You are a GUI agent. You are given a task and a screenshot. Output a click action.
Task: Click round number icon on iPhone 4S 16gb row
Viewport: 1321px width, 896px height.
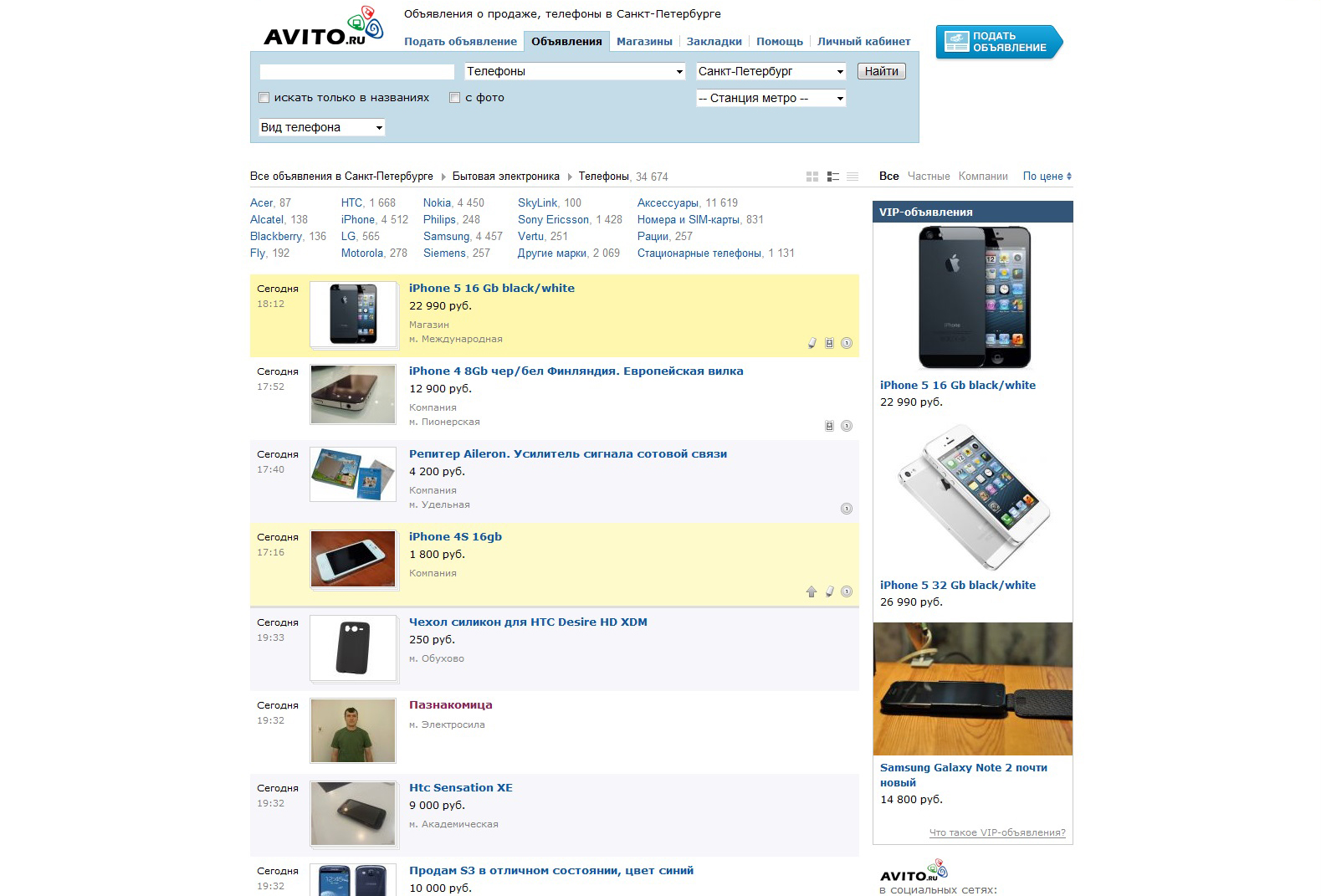(x=847, y=591)
